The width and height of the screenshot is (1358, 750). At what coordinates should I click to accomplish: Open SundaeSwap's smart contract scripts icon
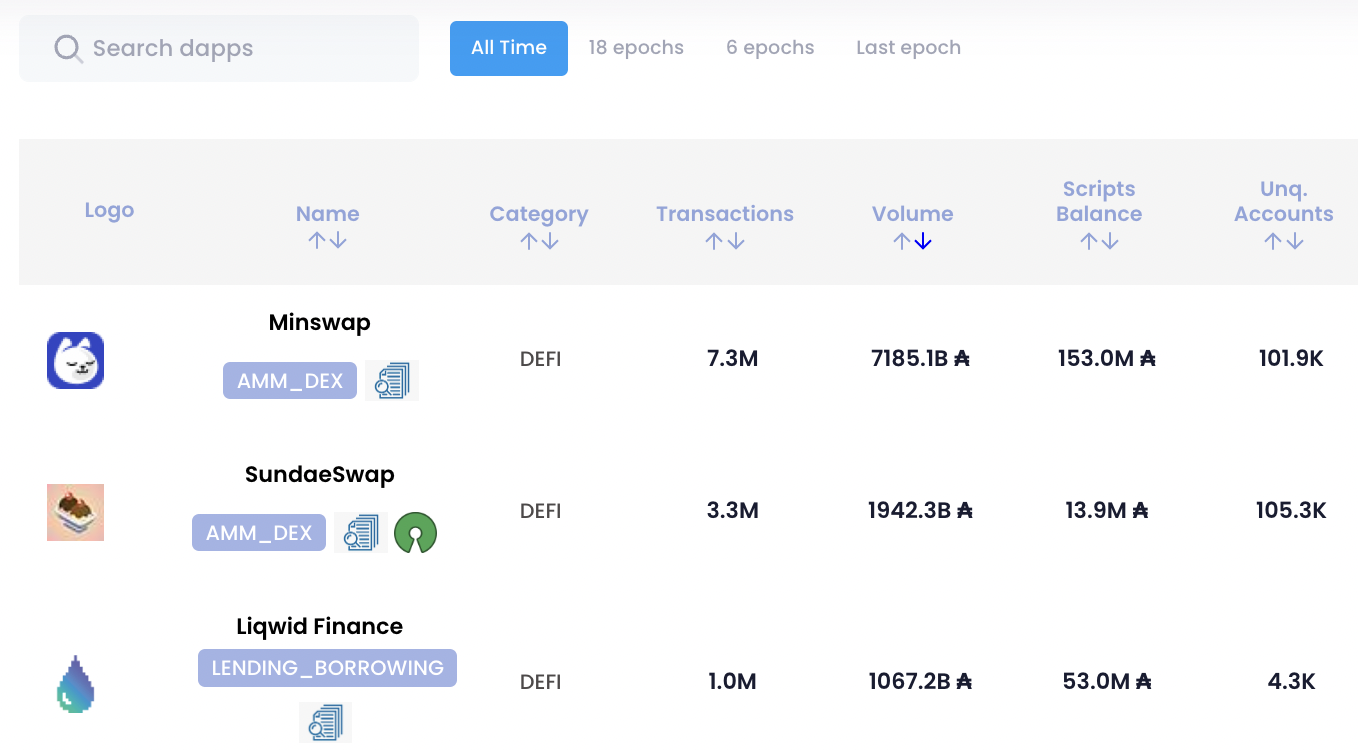360,532
